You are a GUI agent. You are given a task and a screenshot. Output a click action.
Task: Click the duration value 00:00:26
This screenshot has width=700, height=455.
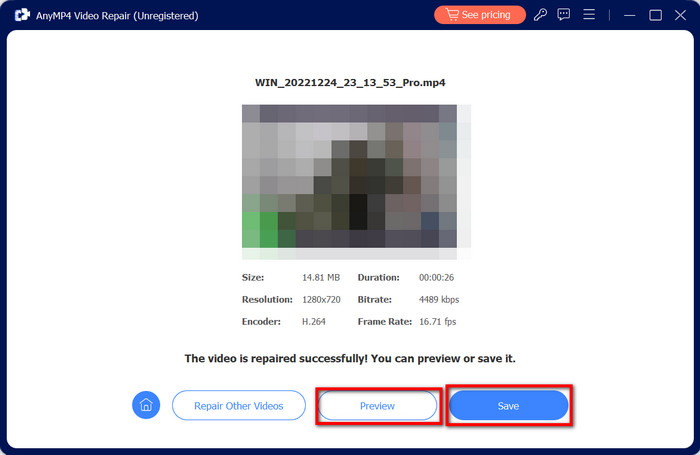pyautogui.click(x=436, y=277)
